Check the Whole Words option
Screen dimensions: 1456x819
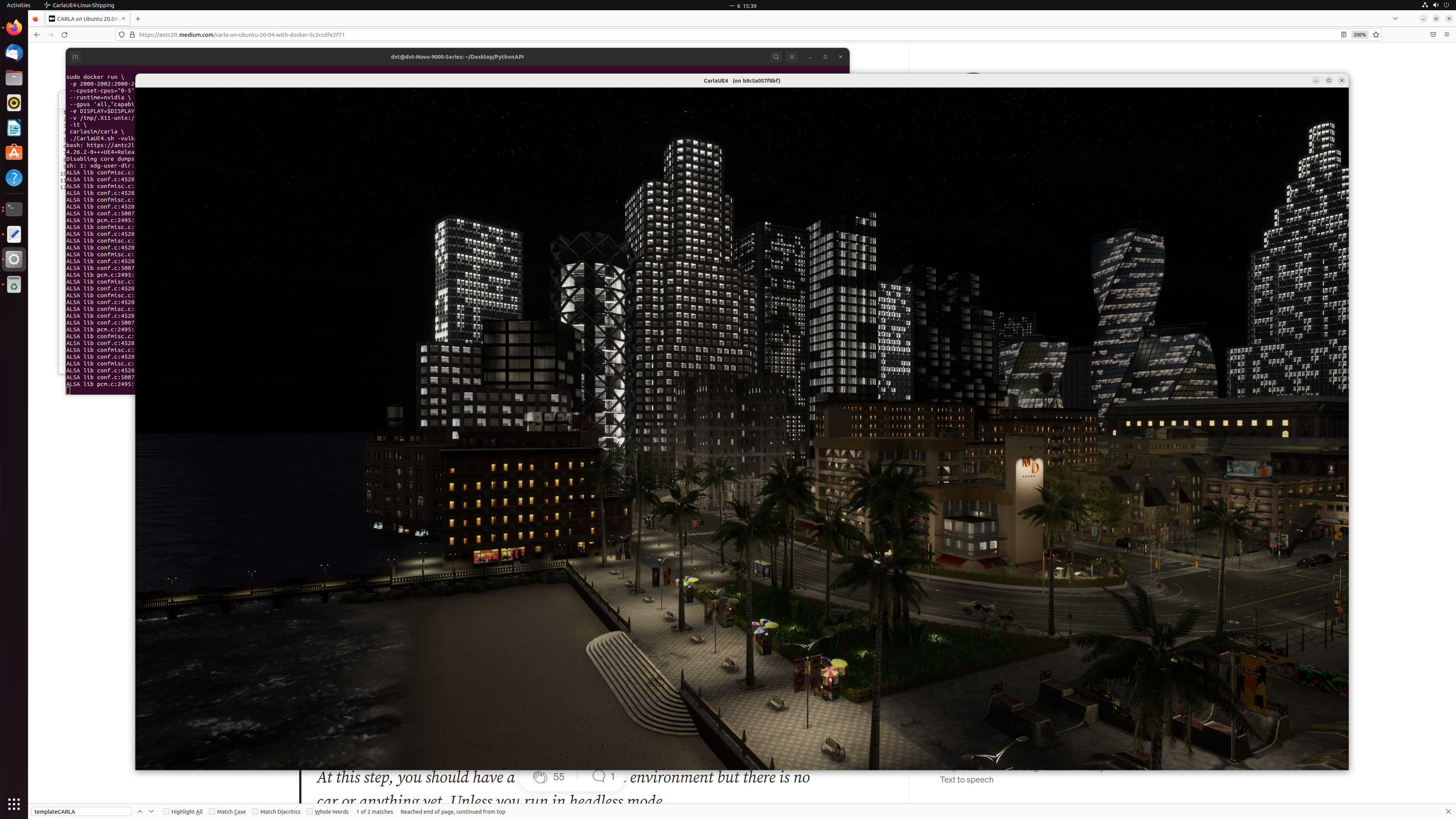[x=310, y=812]
